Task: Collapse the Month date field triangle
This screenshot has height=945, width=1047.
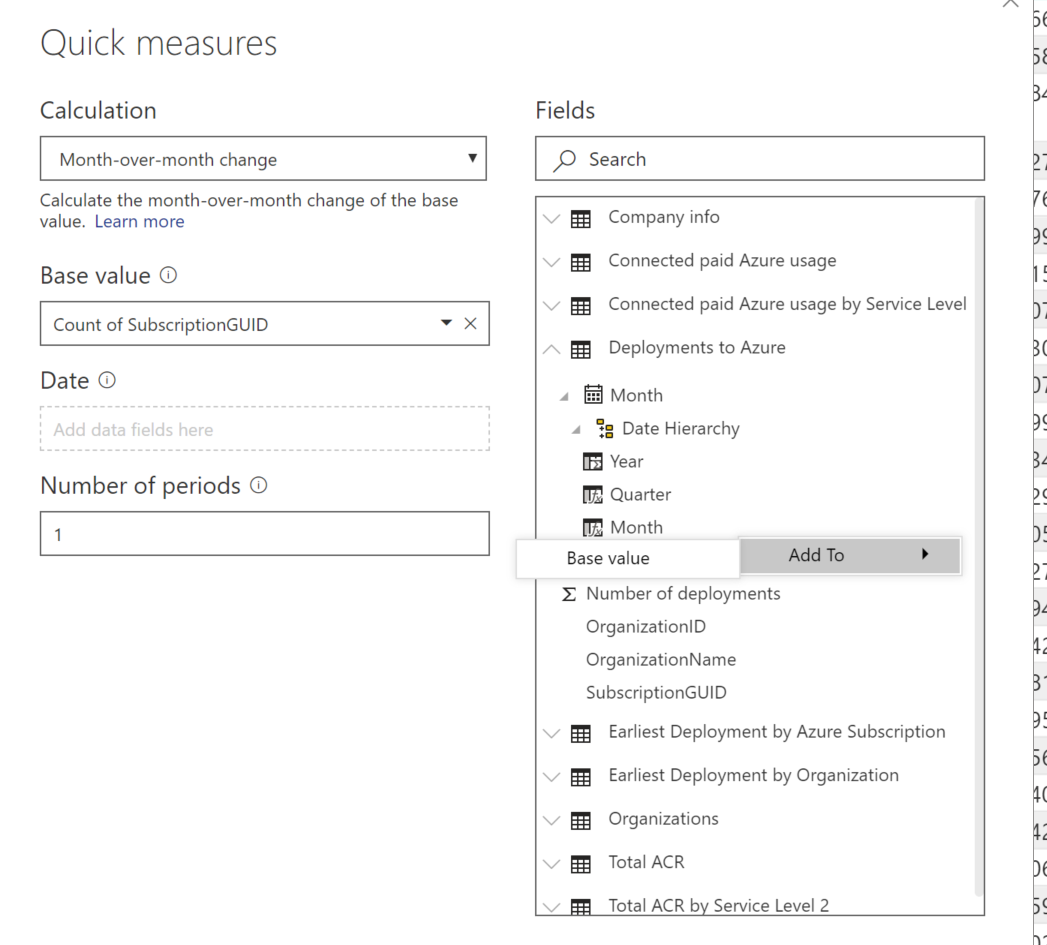Action: point(564,397)
